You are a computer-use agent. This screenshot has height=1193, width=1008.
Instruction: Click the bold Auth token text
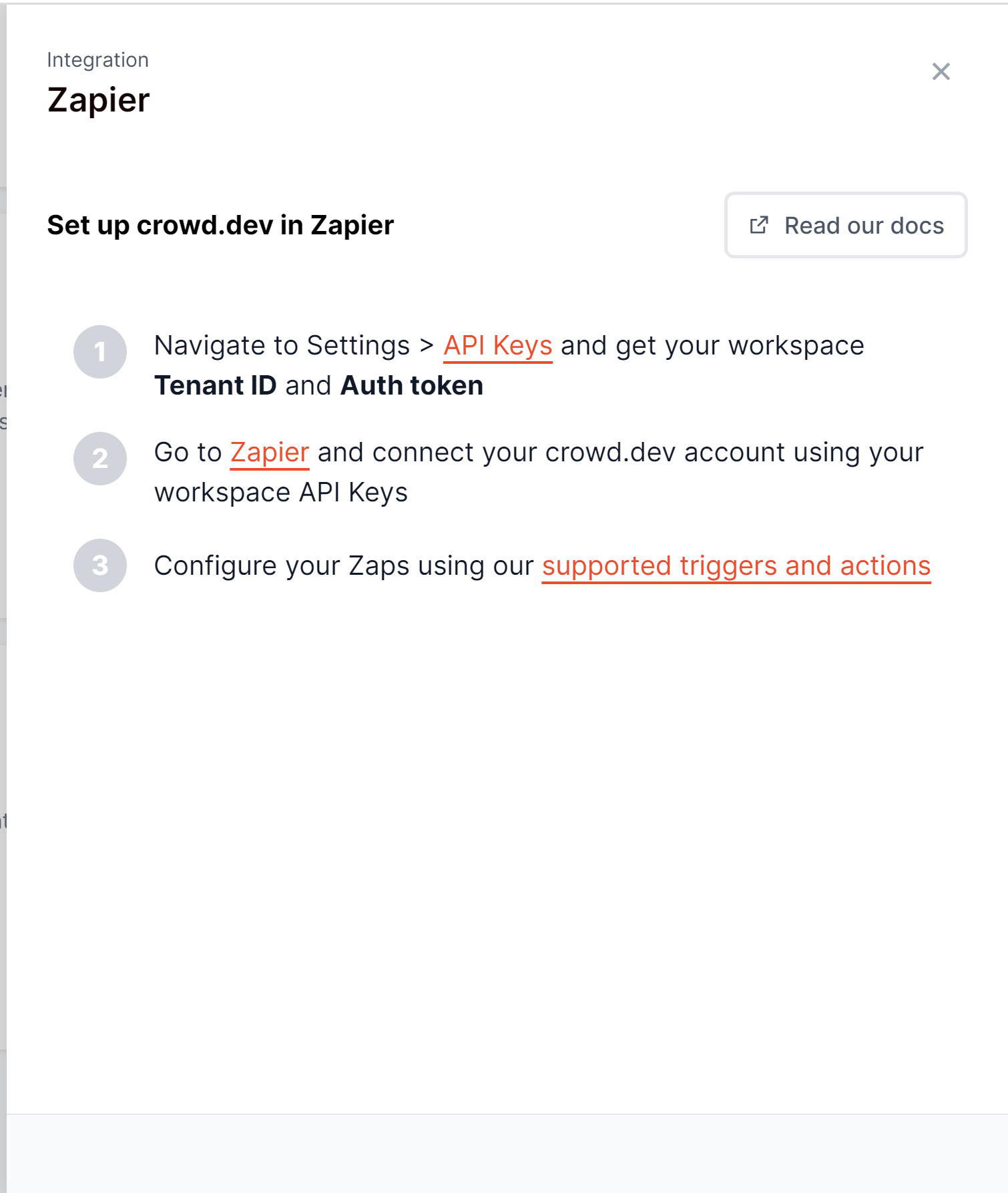(412, 386)
